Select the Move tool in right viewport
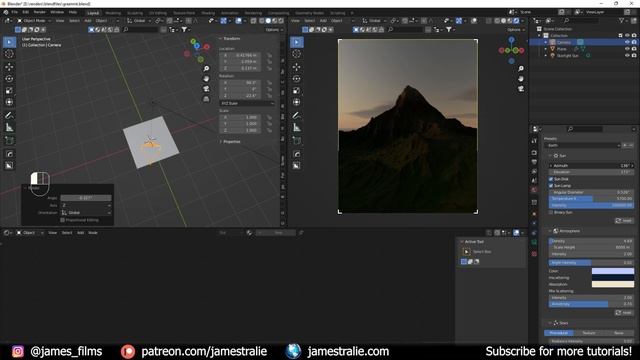The width and height of the screenshot is (640, 360). pos(297,67)
